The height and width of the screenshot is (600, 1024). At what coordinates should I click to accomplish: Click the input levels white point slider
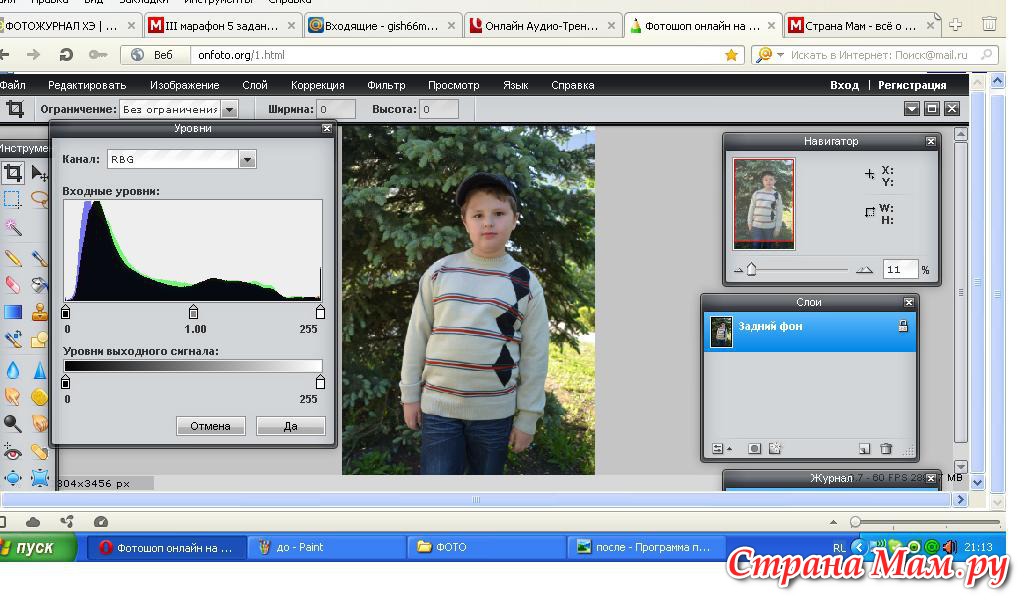pyautogui.click(x=320, y=312)
